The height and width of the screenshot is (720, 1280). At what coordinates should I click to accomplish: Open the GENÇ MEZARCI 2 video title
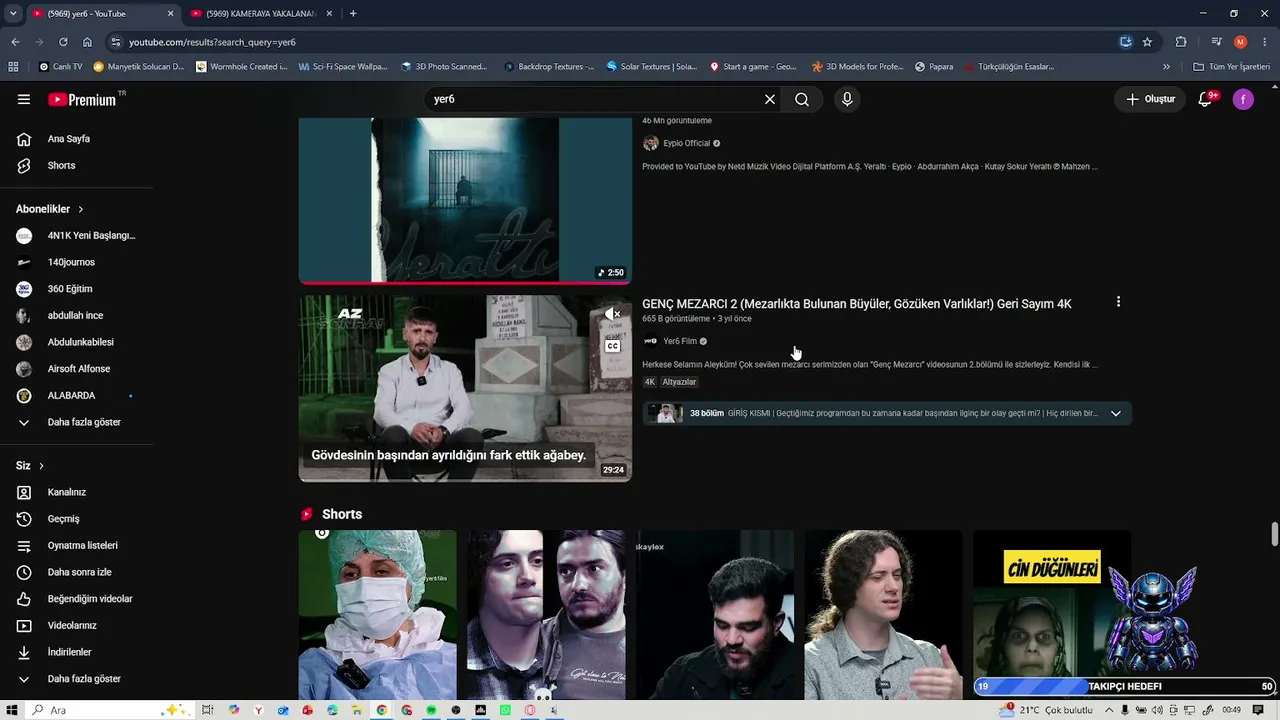(x=857, y=304)
